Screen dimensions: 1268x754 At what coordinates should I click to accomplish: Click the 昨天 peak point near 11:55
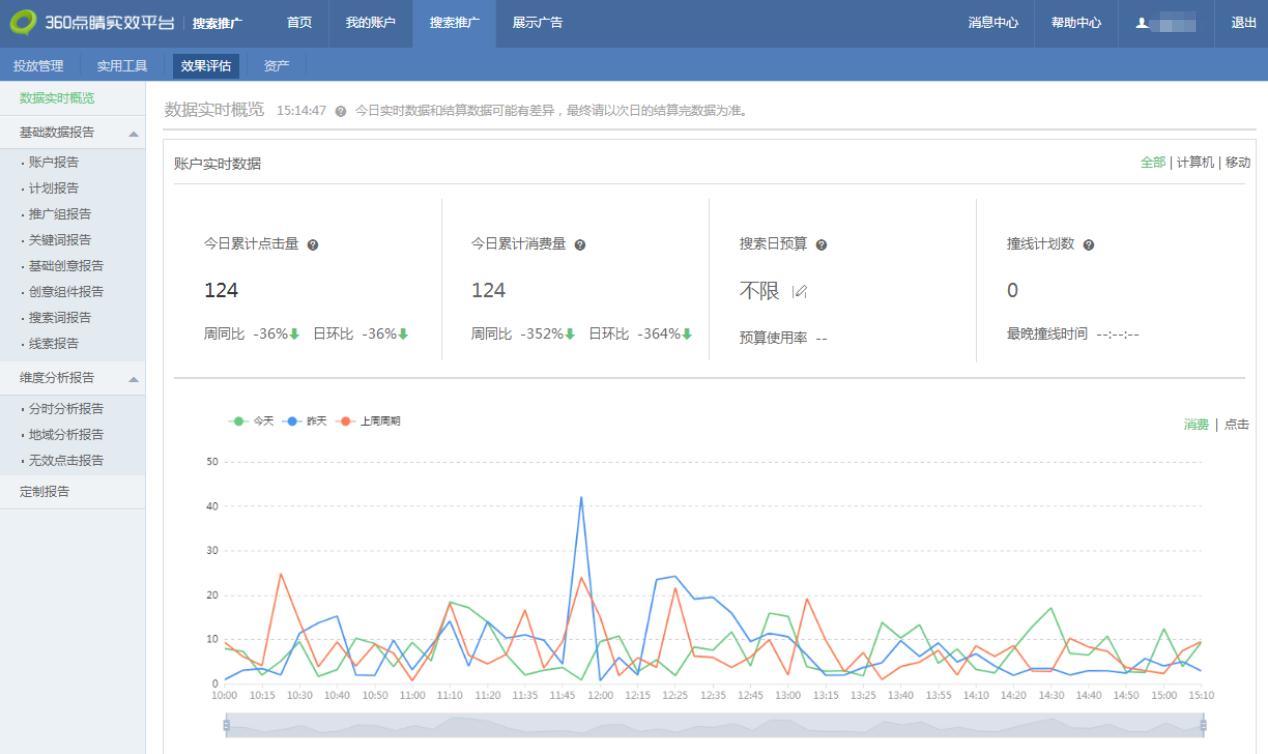click(x=581, y=497)
